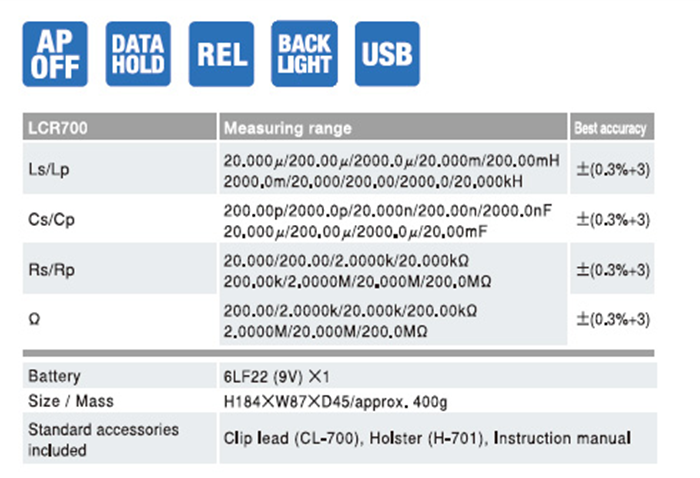
Task: Click the USB feature icon
Action: pos(388,54)
